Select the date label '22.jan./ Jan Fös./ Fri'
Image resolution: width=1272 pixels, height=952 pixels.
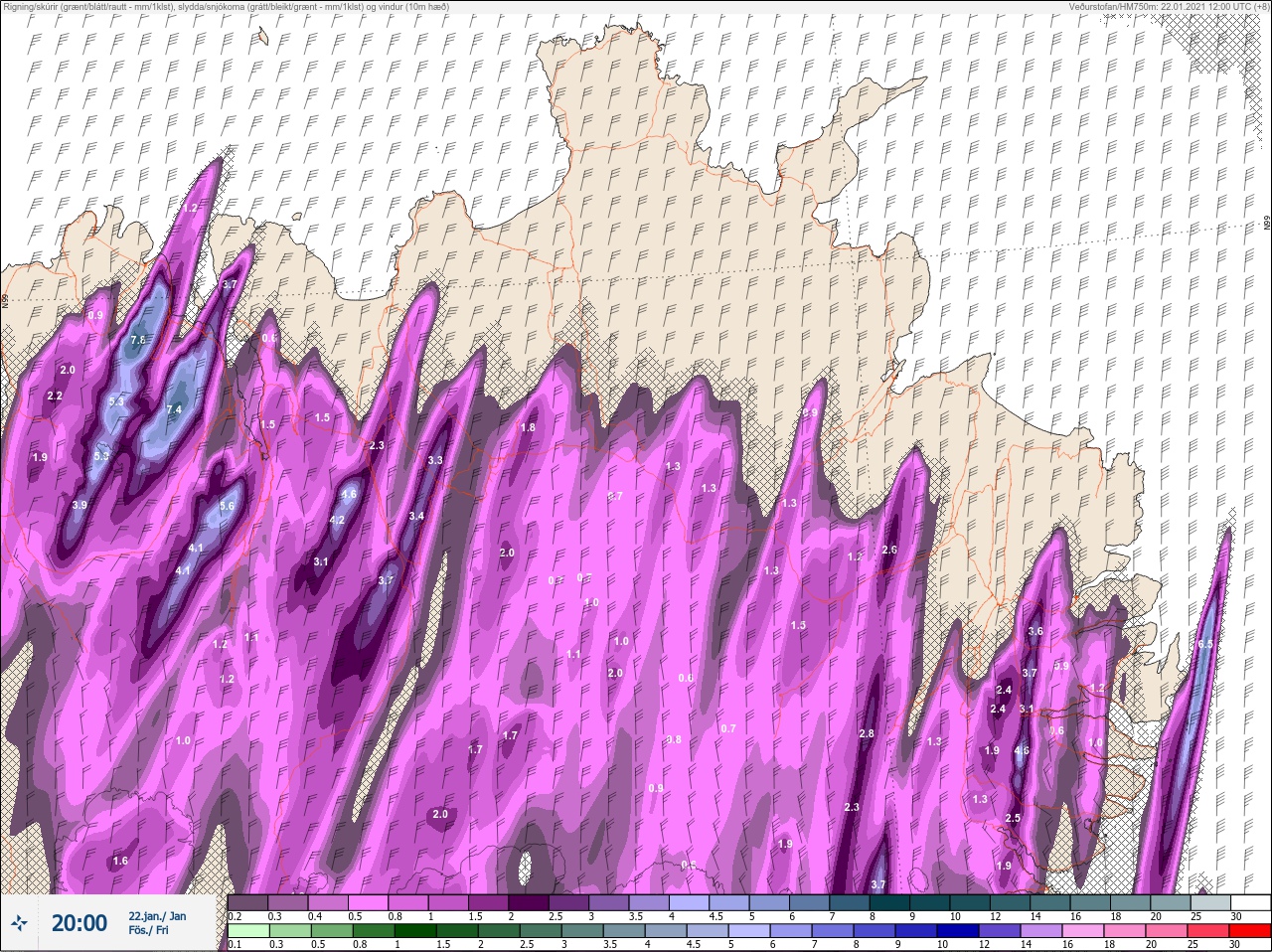[x=157, y=923]
